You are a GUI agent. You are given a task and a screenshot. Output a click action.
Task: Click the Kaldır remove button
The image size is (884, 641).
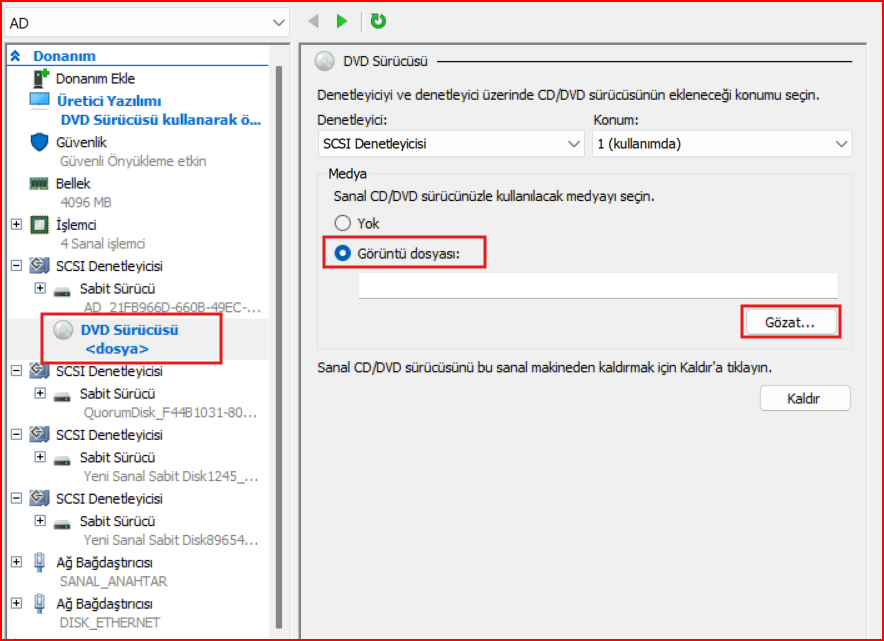click(x=804, y=398)
